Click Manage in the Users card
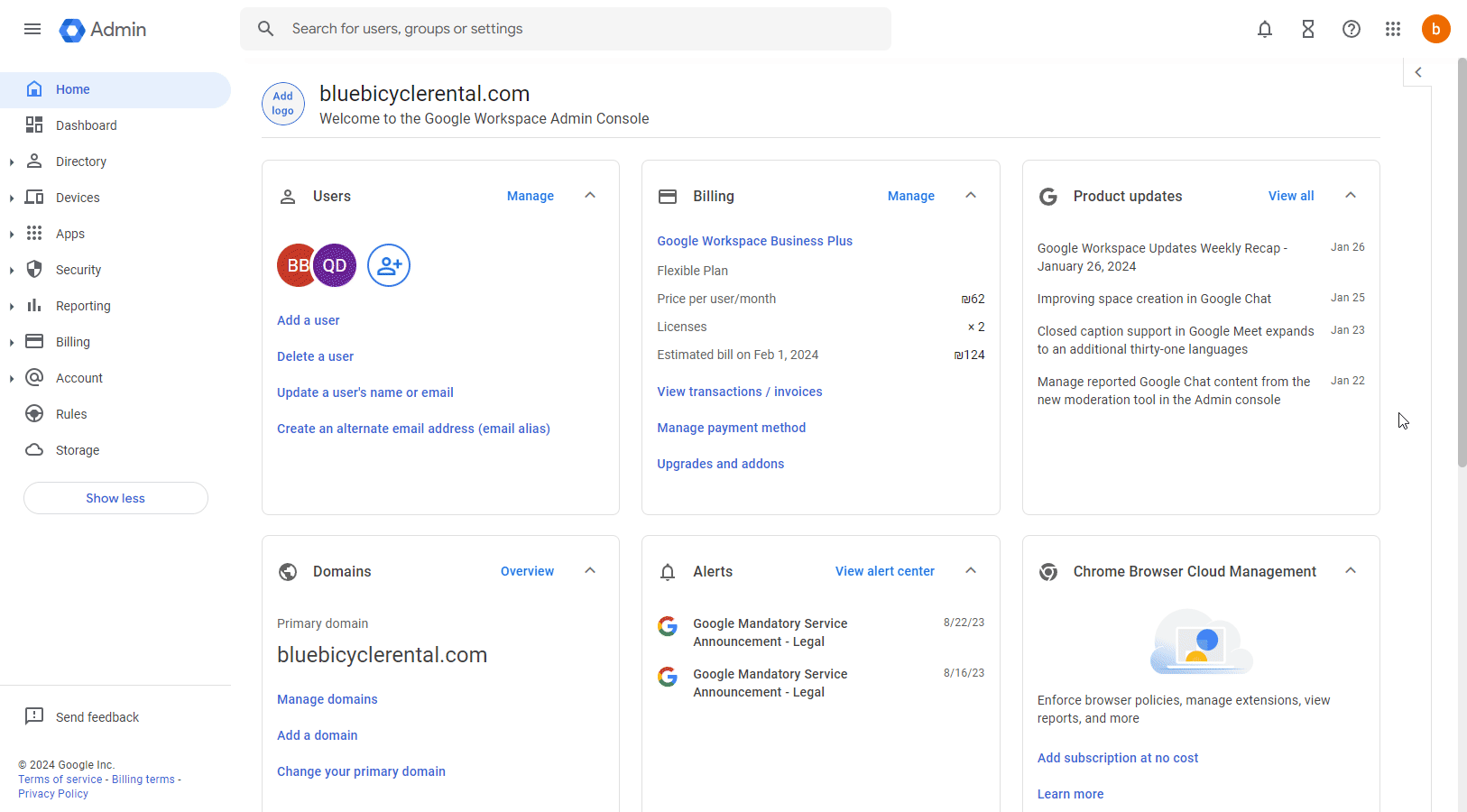 tap(531, 196)
